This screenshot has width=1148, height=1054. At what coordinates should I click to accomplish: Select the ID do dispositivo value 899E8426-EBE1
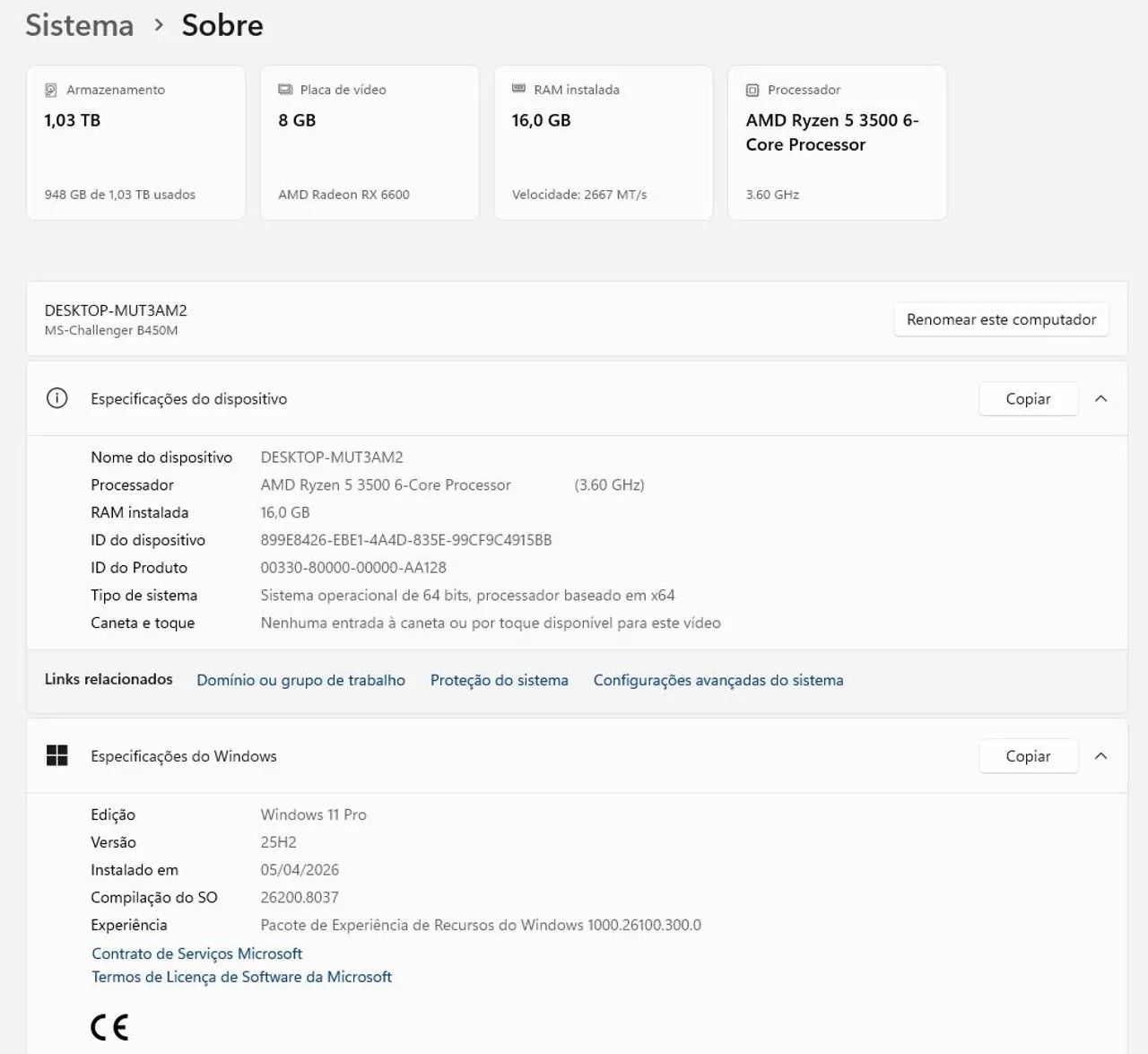tap(406, 540)
